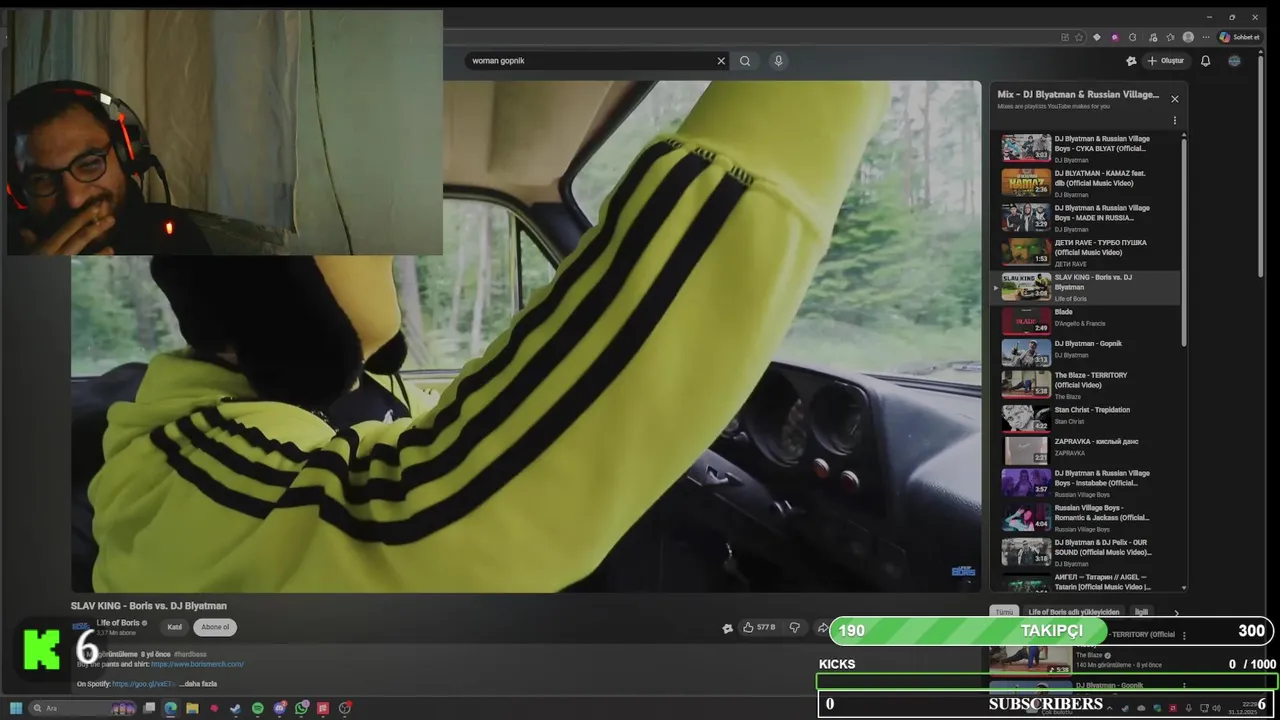Open Discord from taskbar
Image resolution: width=1280 pixels, height=720 pixels.
[x=280, y=708]
